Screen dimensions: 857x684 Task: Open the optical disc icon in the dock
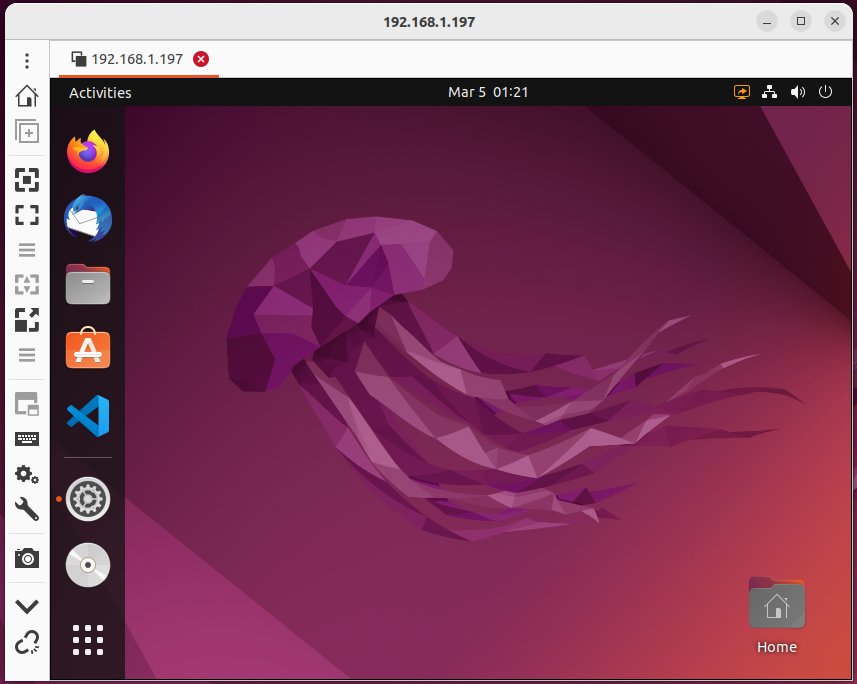pos(88,565)
